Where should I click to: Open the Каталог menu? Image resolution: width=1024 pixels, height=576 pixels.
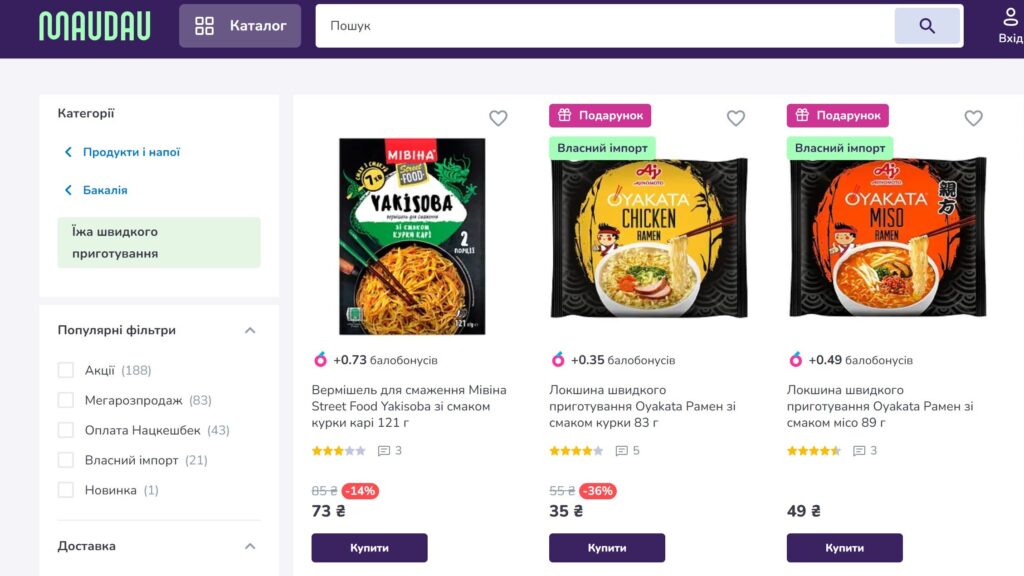240,26
